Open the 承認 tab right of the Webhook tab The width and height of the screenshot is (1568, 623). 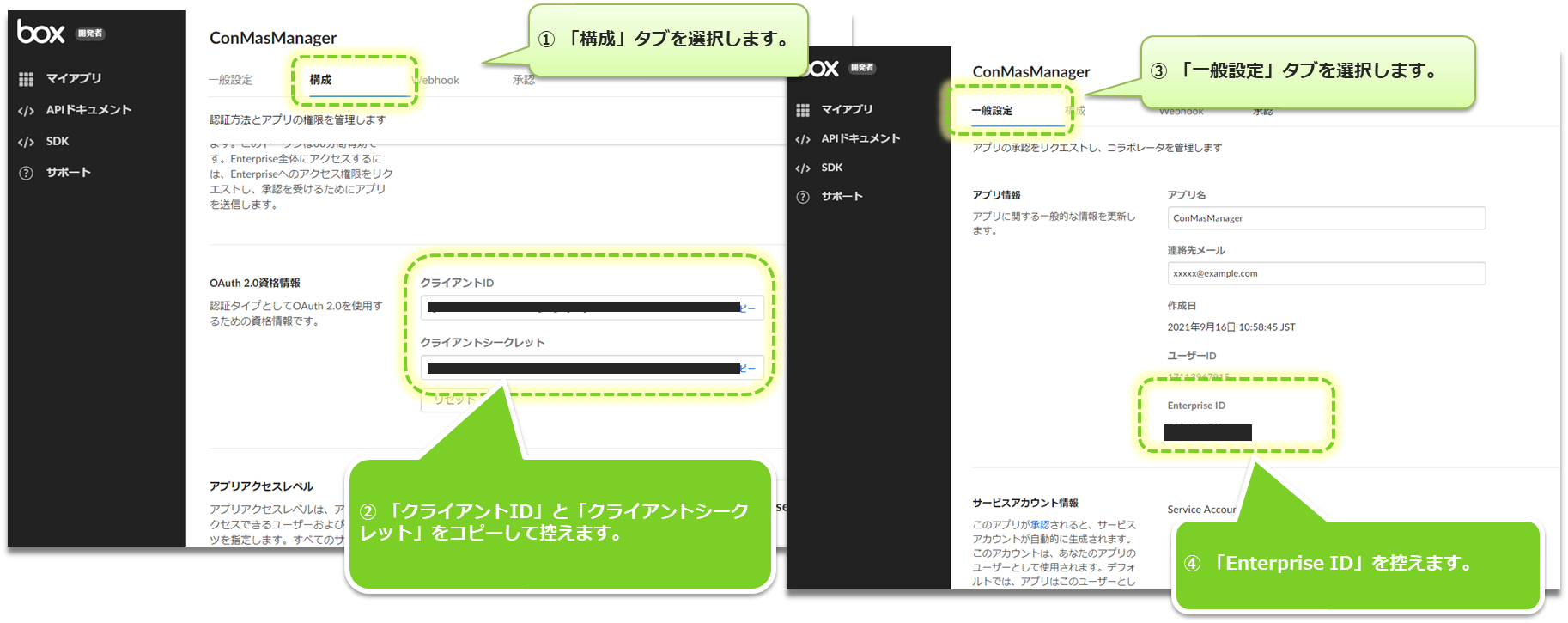[x=523, y=80]
